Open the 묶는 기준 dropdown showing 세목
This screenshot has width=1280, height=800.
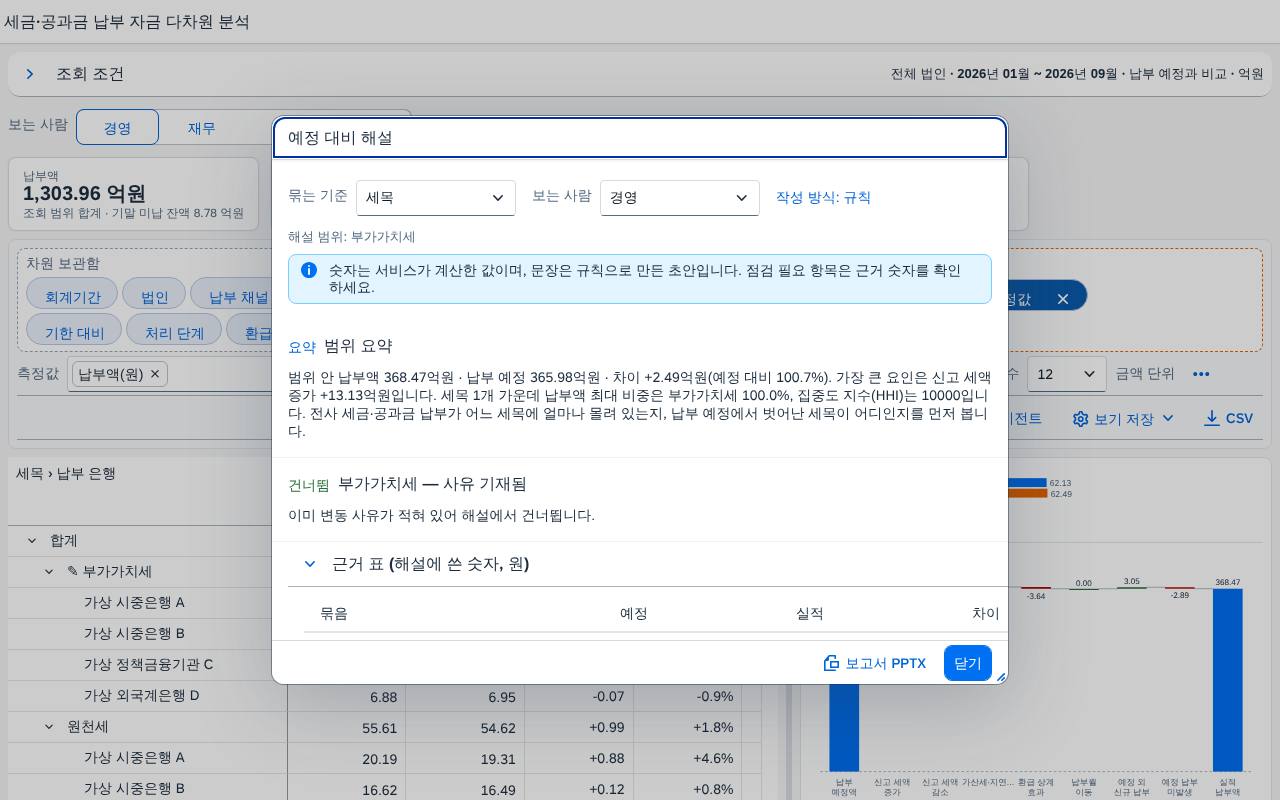[x=436, y=198]
